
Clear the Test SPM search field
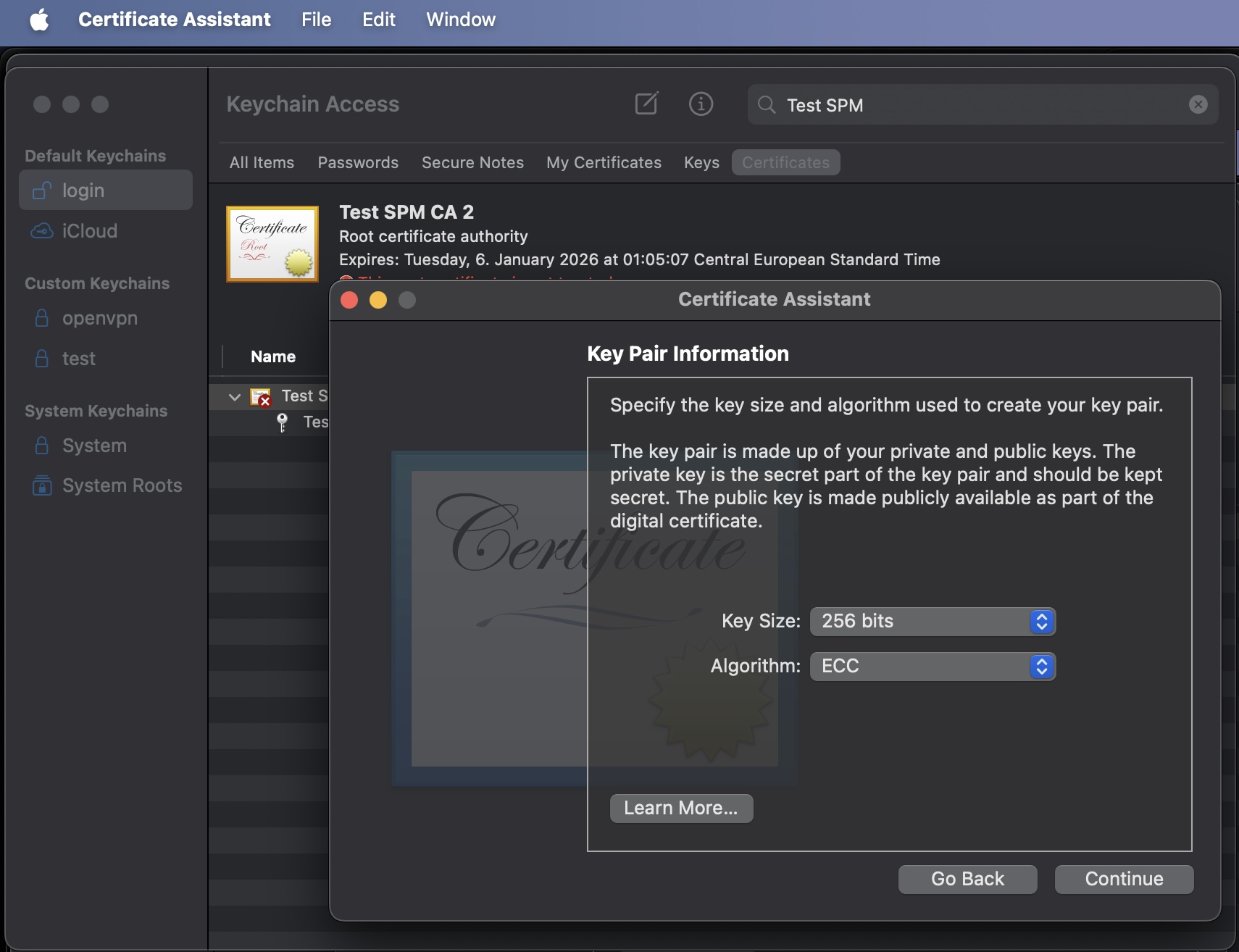[1198, 105]
